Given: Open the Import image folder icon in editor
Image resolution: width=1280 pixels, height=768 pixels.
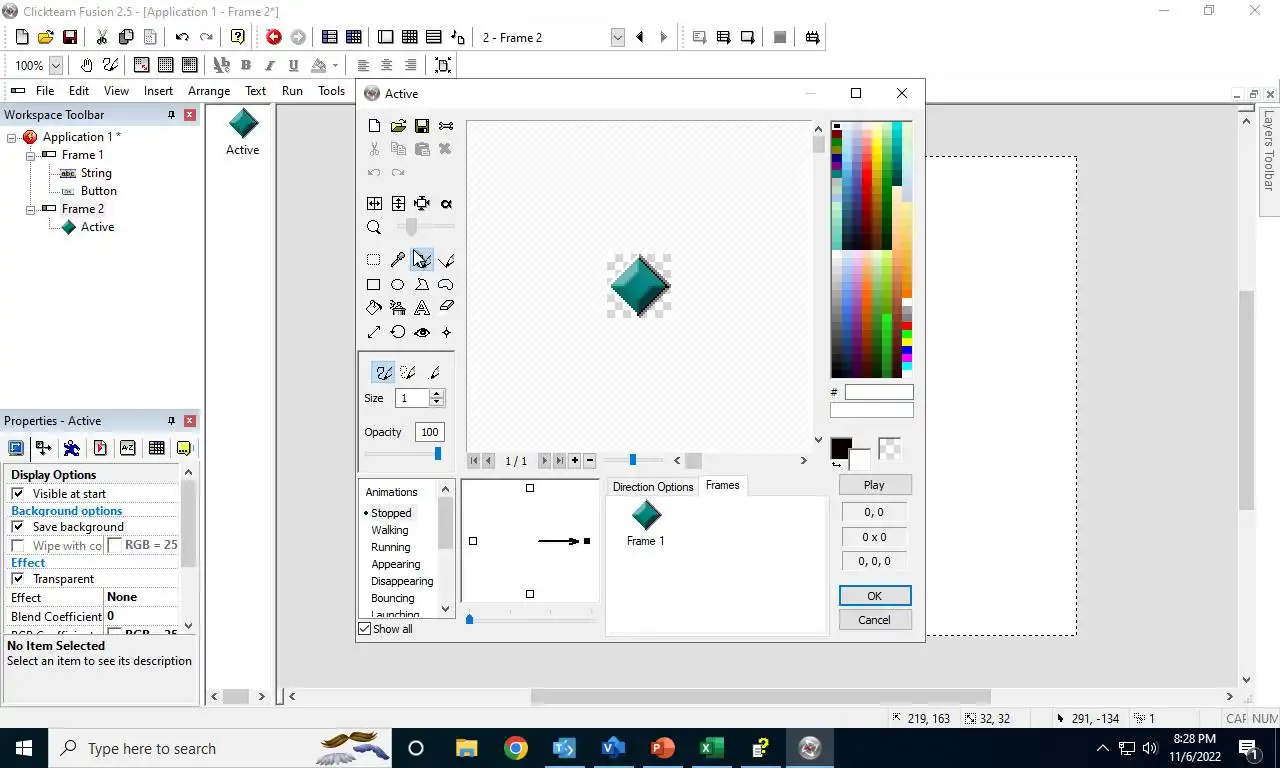Looking at the screenshot, I should click(x=398, y=126).
